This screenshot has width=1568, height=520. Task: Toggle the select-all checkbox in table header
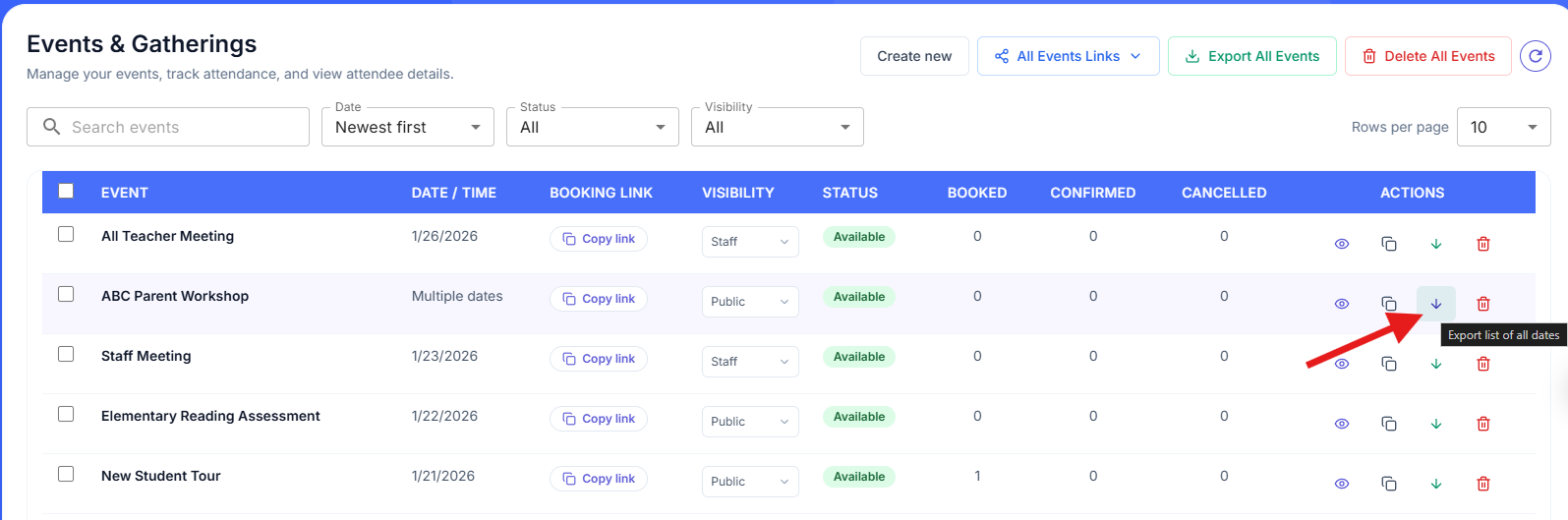(66, 192)
